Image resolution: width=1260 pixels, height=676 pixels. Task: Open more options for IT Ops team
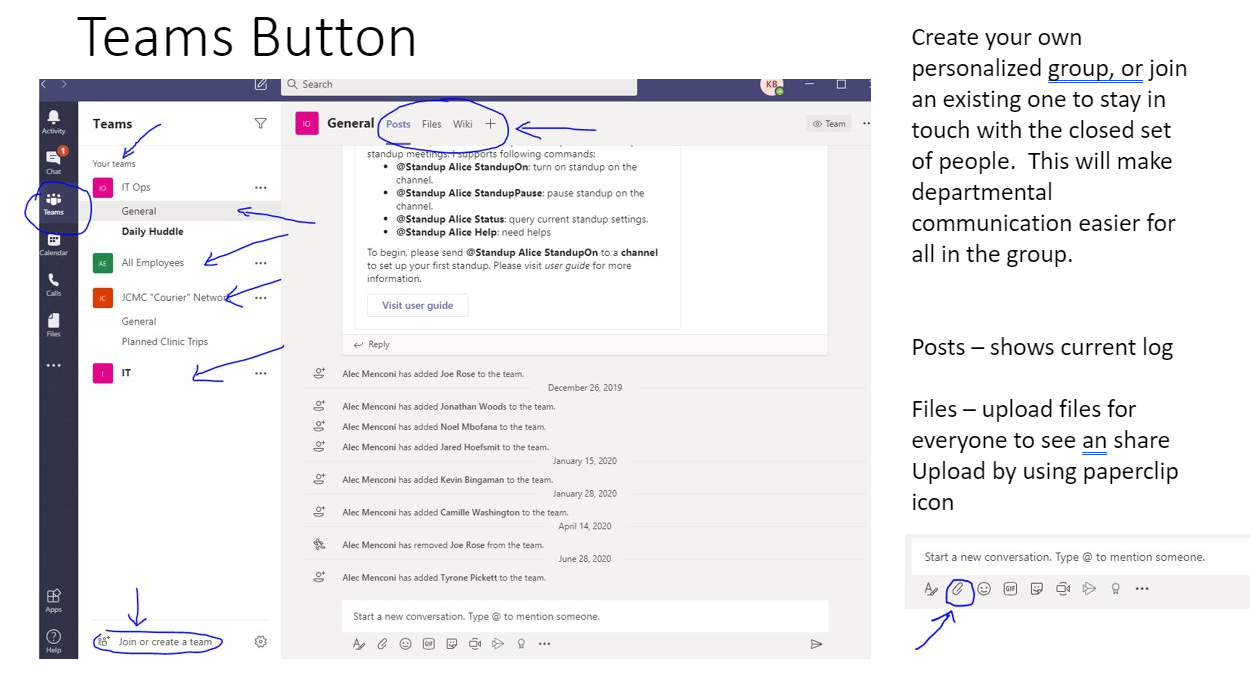[x=261, y=187]
